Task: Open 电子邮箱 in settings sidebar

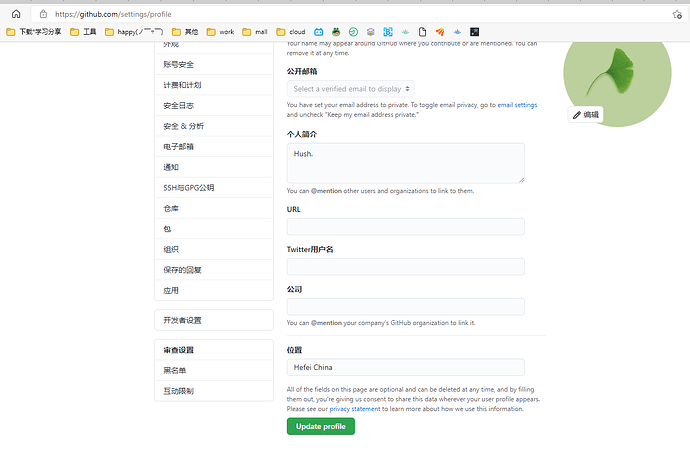Action: tap(214, 146)
